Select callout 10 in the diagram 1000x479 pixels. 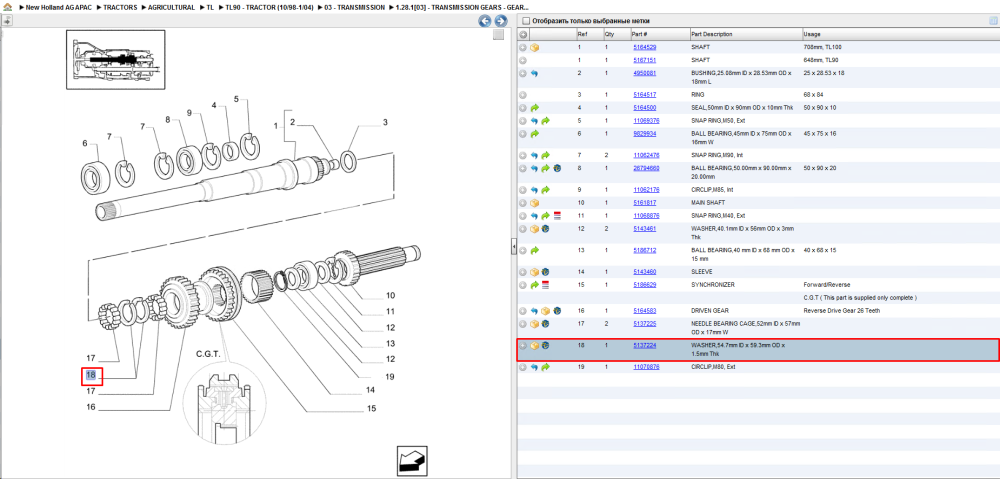tap(390, 295)
